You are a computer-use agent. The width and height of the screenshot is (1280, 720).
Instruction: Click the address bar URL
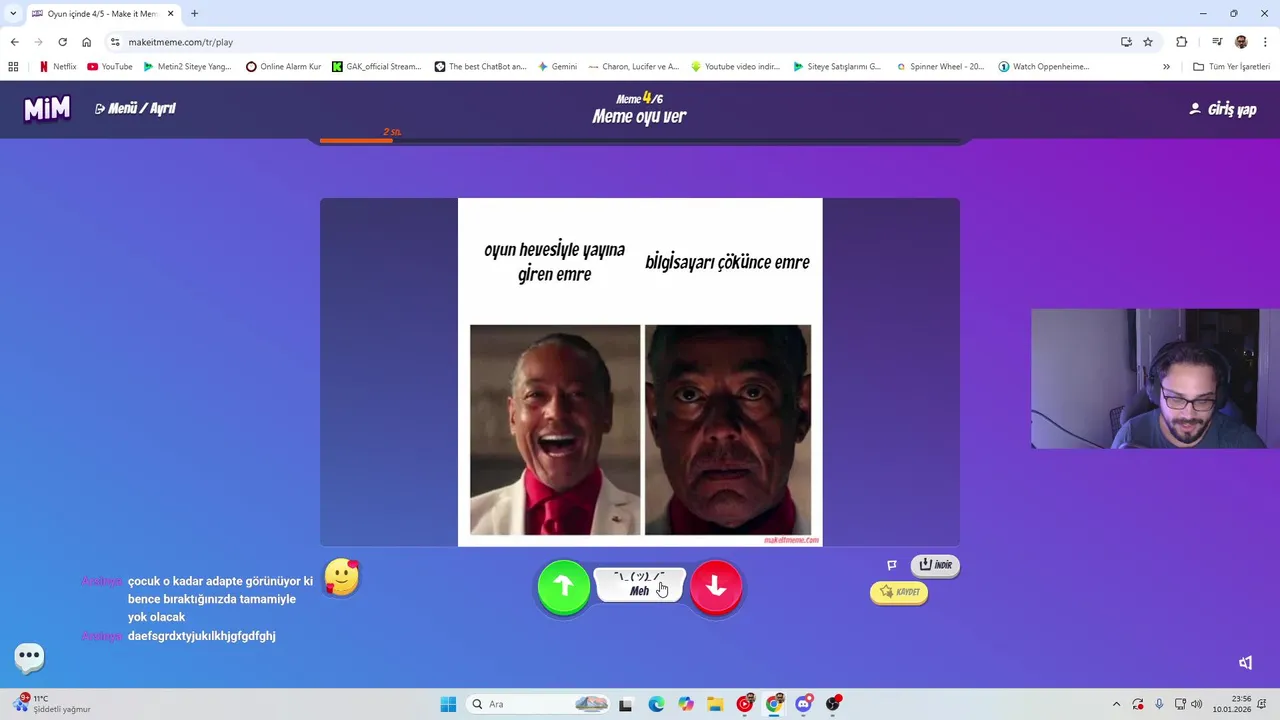pos(181,42)
